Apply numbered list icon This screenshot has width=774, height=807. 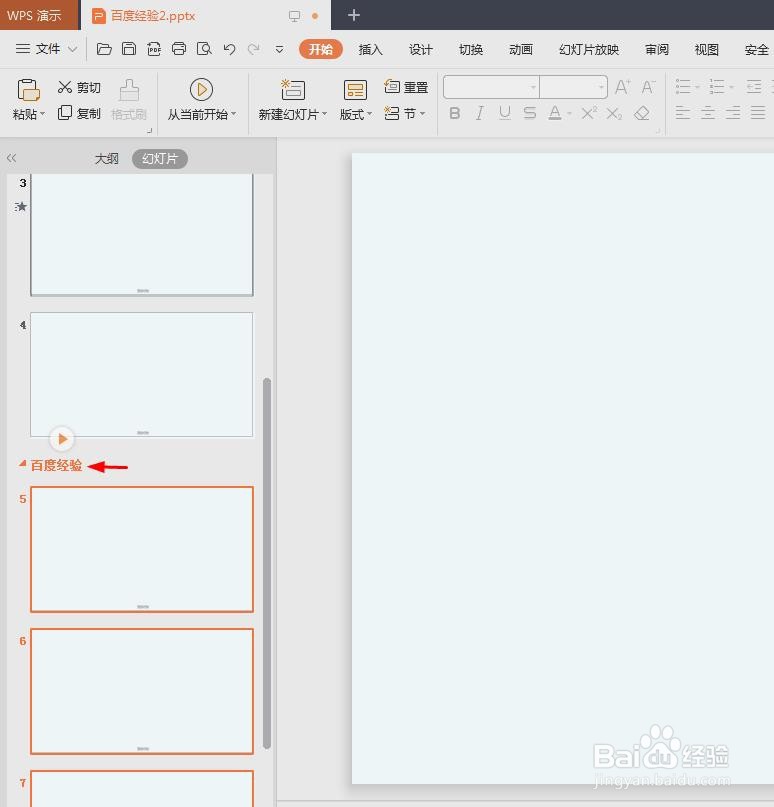pos(717,86)
